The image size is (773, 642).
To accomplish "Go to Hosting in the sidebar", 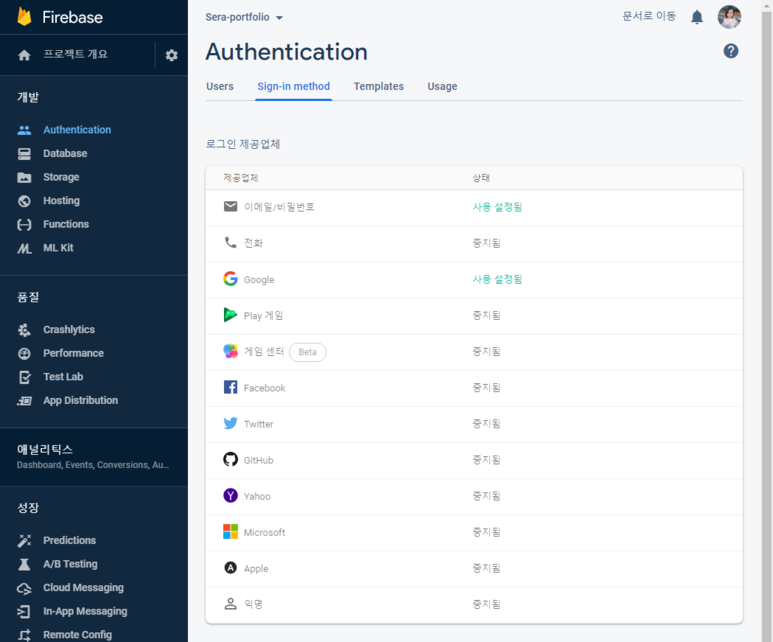I will (61, 201).
